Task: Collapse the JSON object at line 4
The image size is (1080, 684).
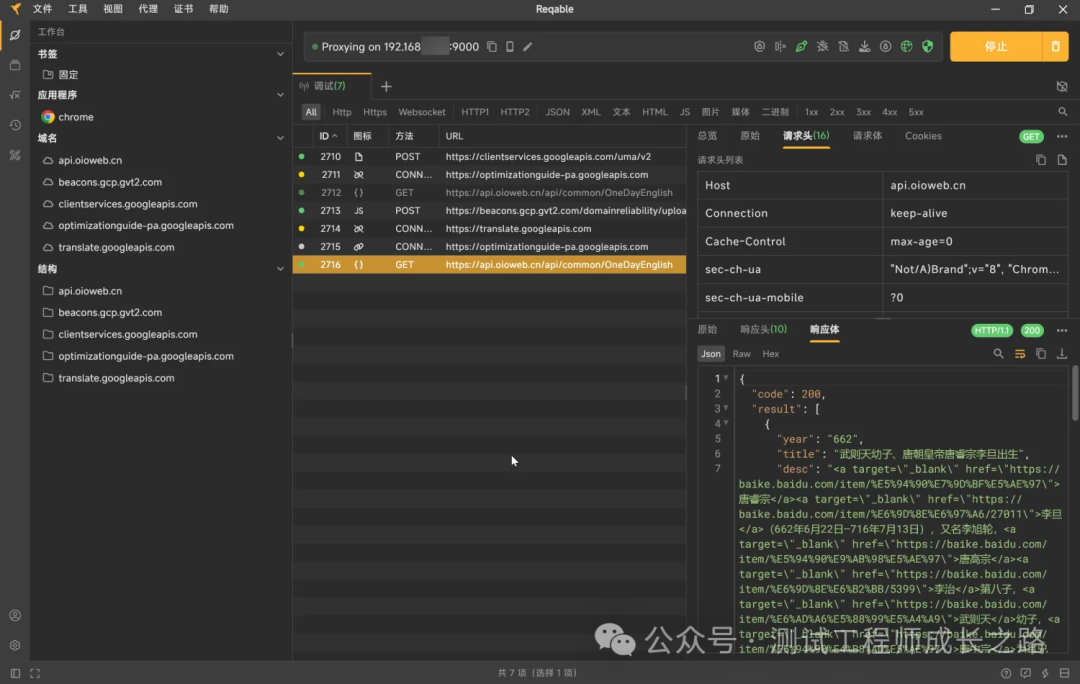Action: tap(726, 424)
